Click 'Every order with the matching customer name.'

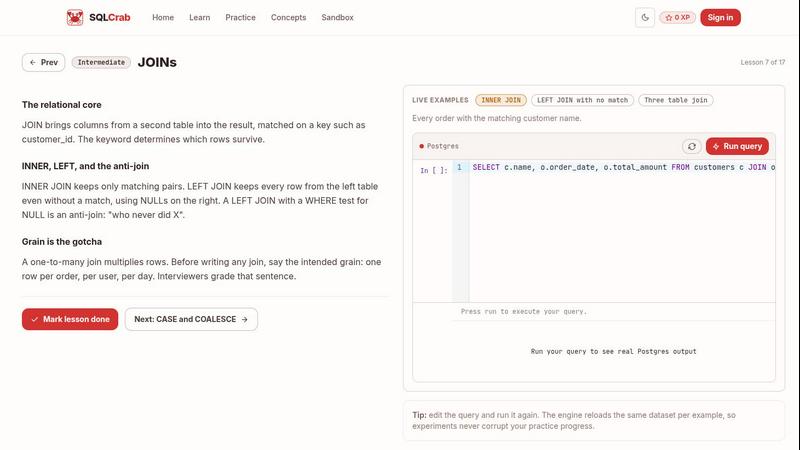[x=497, y=118]
